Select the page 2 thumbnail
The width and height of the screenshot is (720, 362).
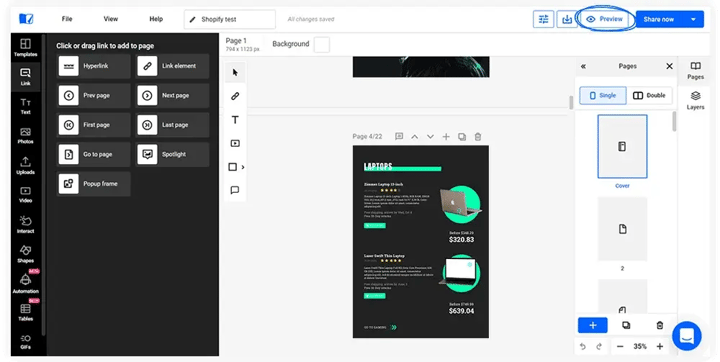pos(622,229)
